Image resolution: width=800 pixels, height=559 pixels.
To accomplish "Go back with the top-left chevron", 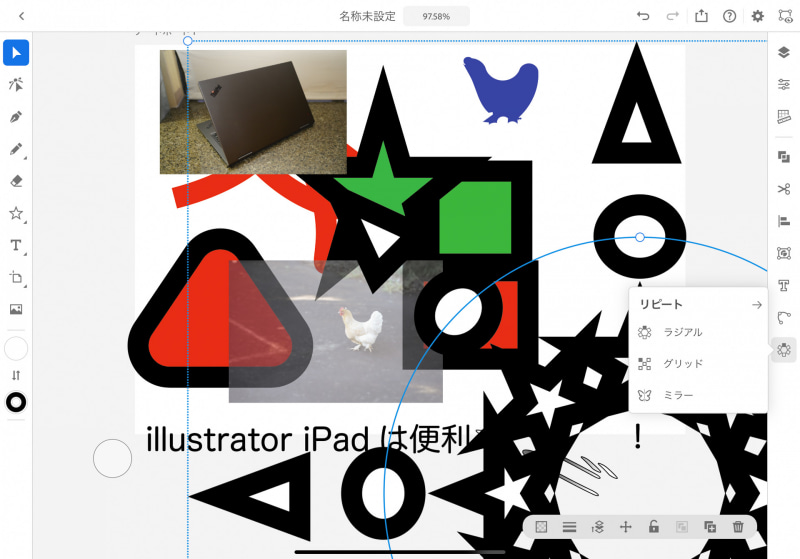I will [21, 16].
